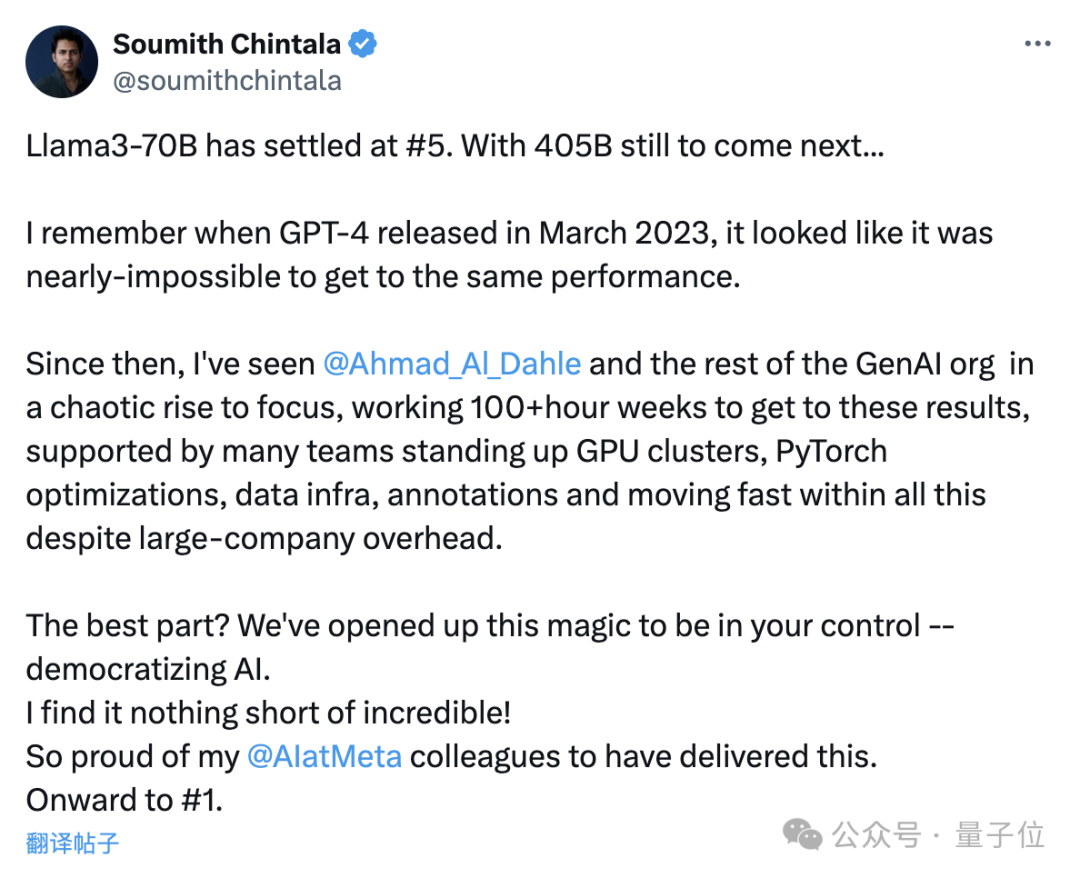Click the 量子位 watermark text
This screenshot has width=1080, height=878.
(x=1000, y=834)
